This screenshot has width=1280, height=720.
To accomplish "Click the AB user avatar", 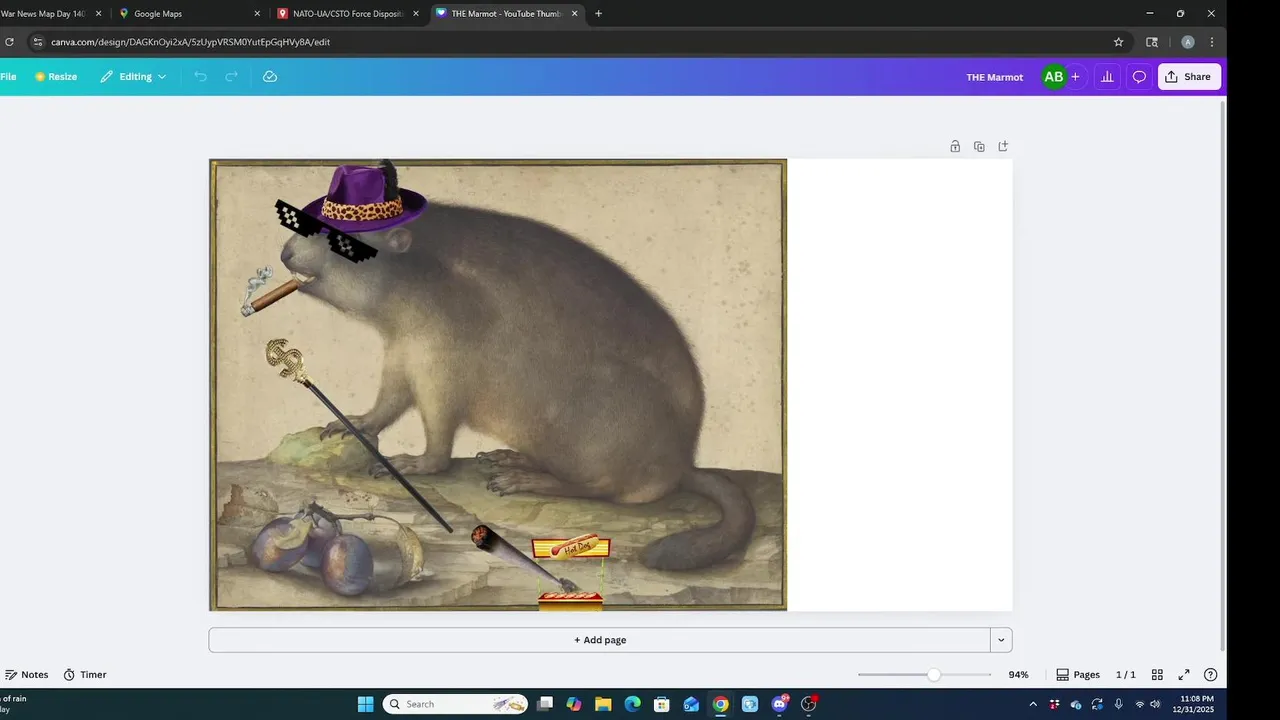I will [1053, 77].
